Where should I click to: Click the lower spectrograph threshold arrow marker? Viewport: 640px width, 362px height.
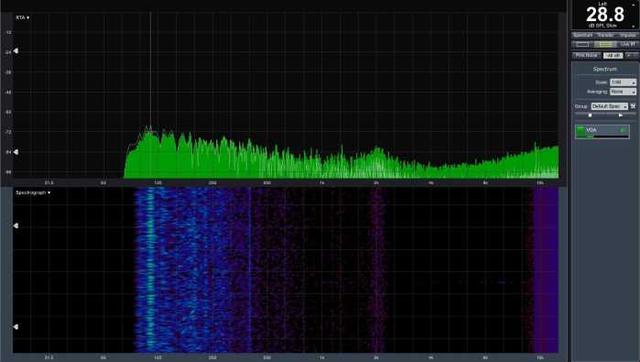click(16, 326)
